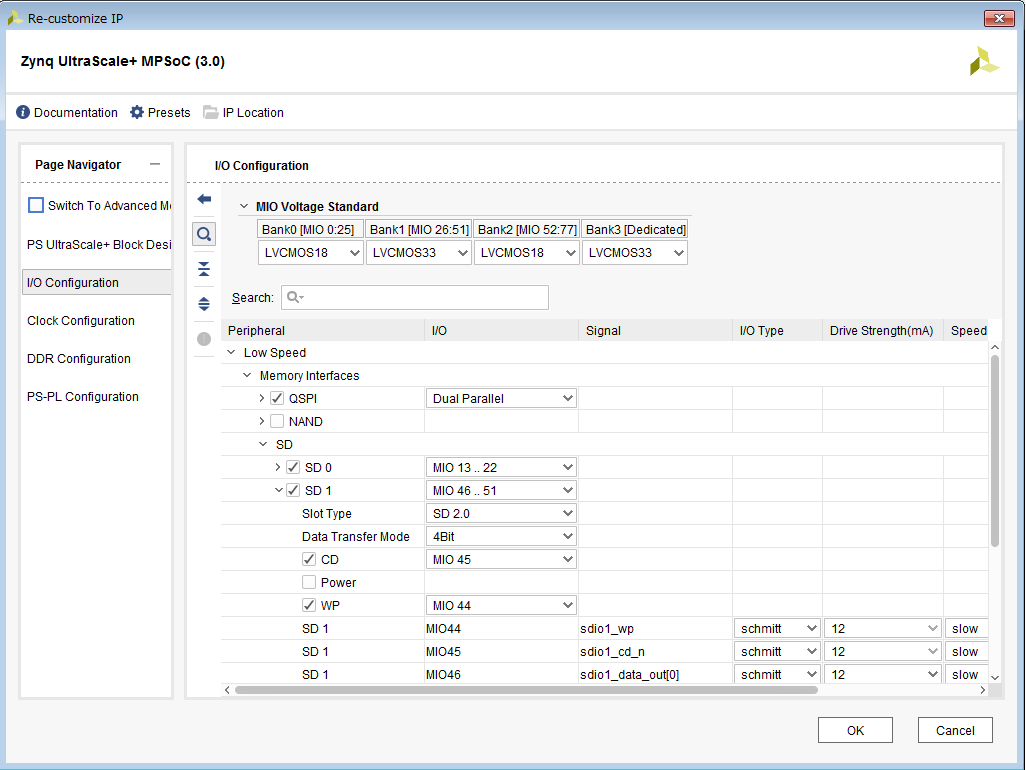Uncheck the QSPI checkbox
This screenshot has width=1026, height=770.
point(277,398)
